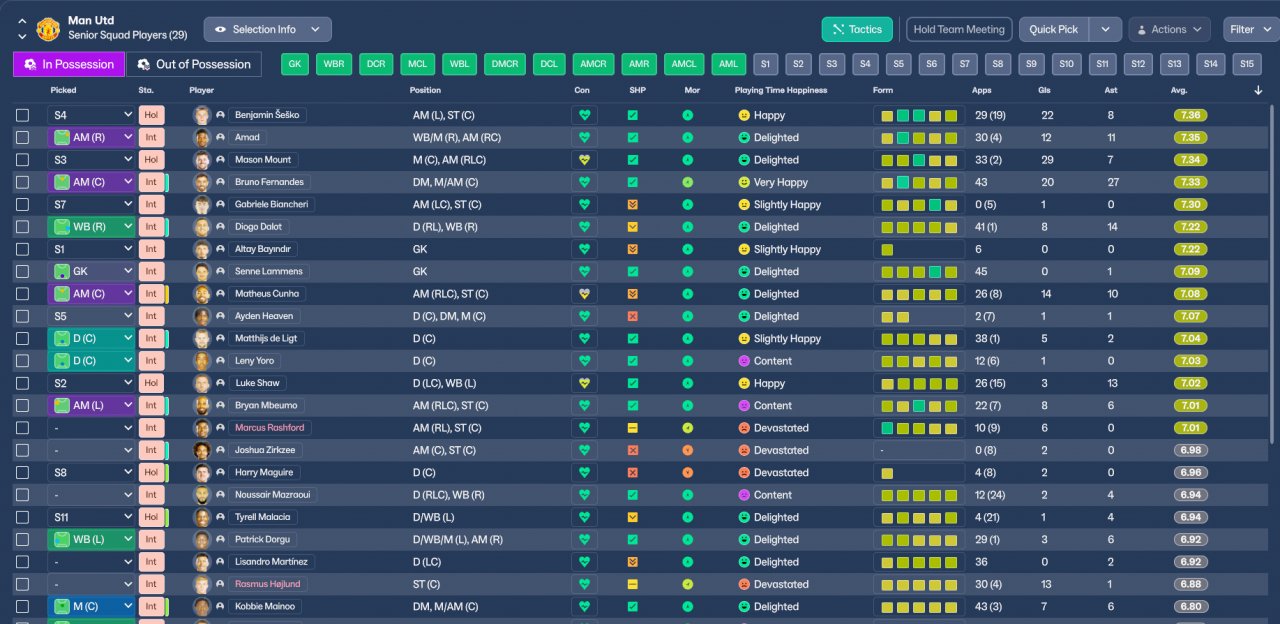
Task: Open the Tactics screen
Action: coord(857,29)
